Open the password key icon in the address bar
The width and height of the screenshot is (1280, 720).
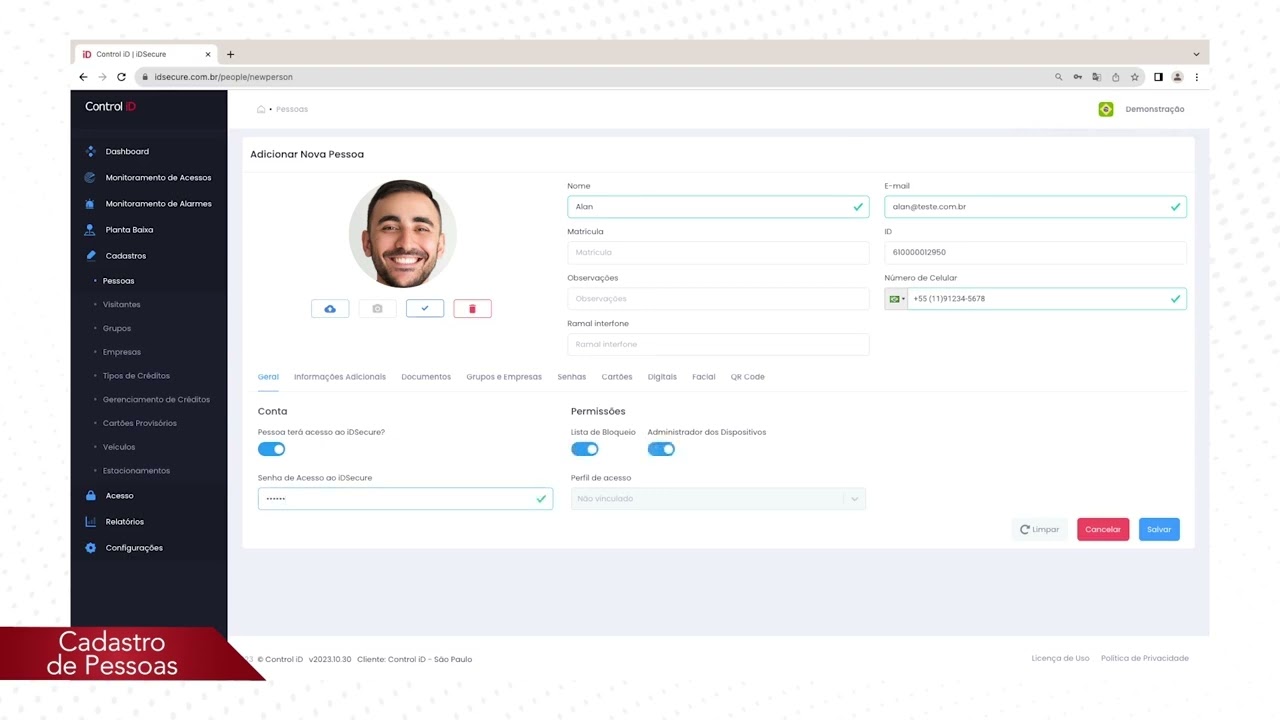[x=1078, y=77]
